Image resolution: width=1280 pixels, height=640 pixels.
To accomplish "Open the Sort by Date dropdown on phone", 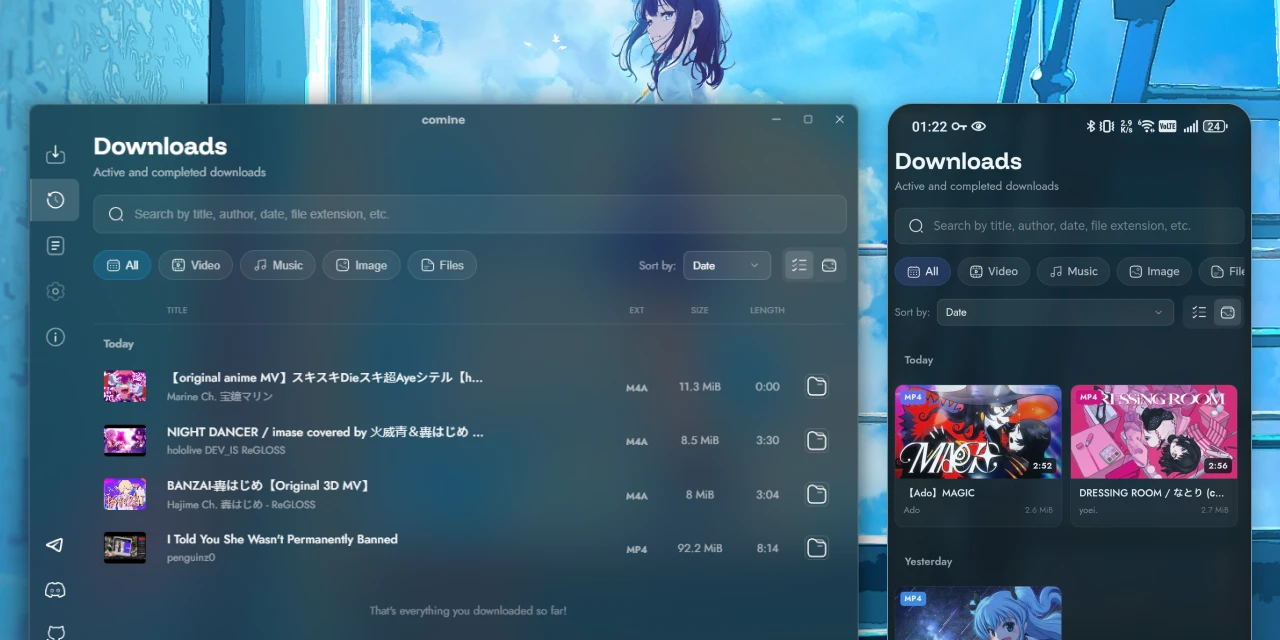I will pos(1055,312).
